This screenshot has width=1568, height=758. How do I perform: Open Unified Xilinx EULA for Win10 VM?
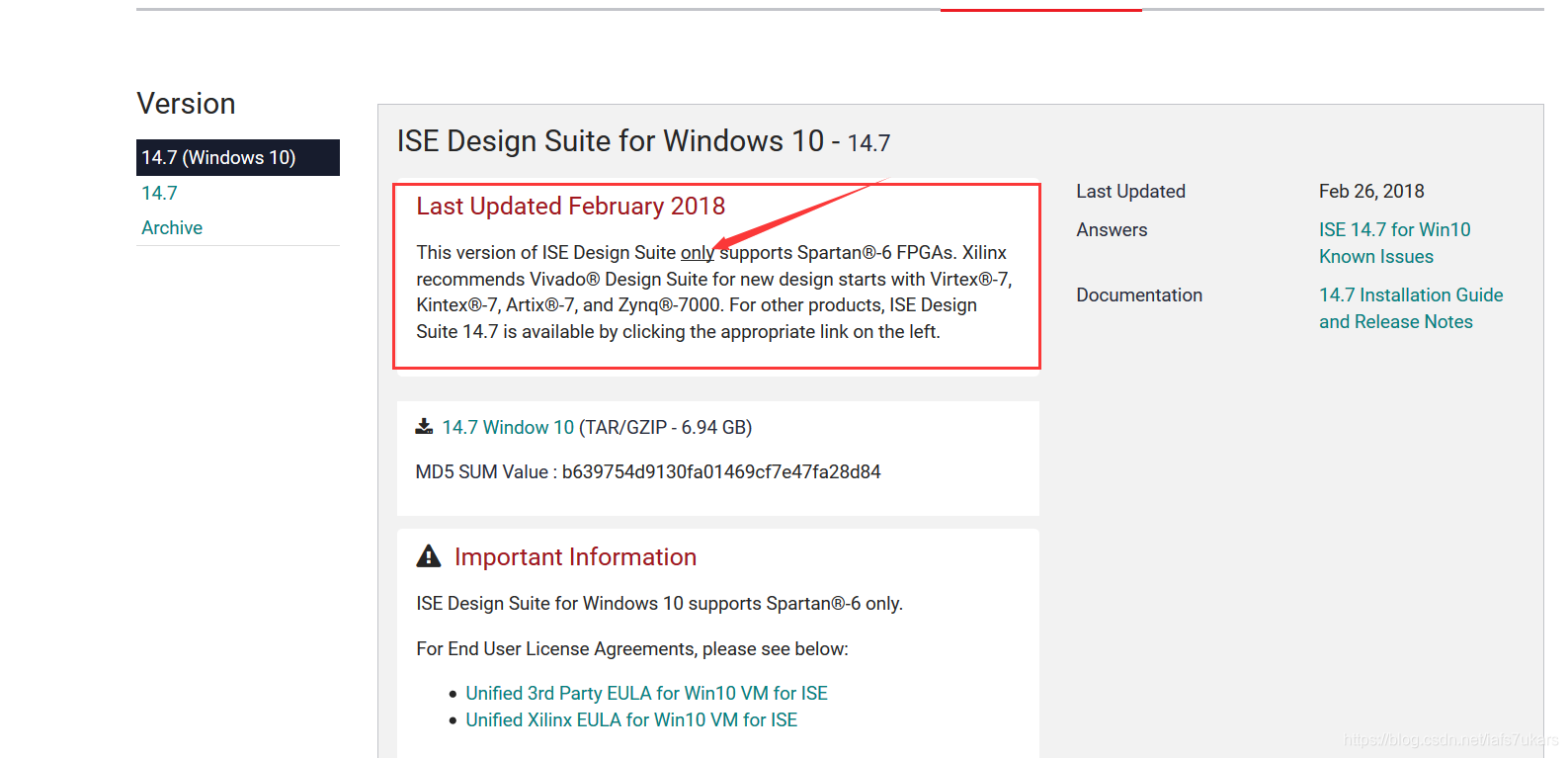[631, 719]
